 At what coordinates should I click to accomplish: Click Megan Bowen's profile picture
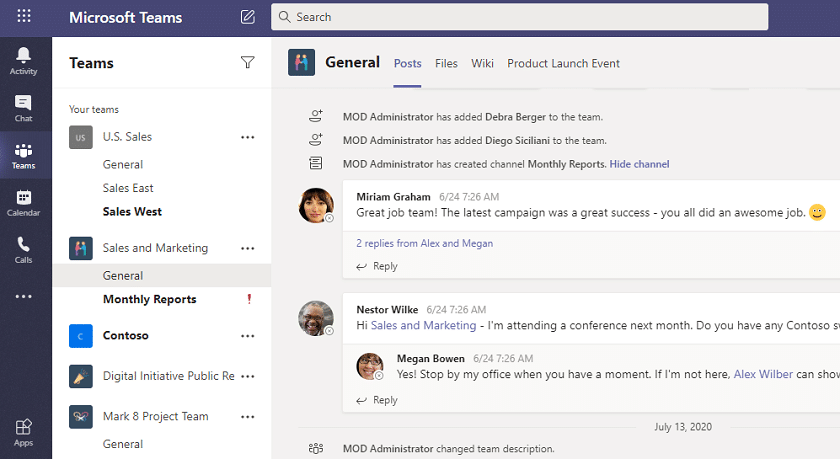tap(370, 366)
